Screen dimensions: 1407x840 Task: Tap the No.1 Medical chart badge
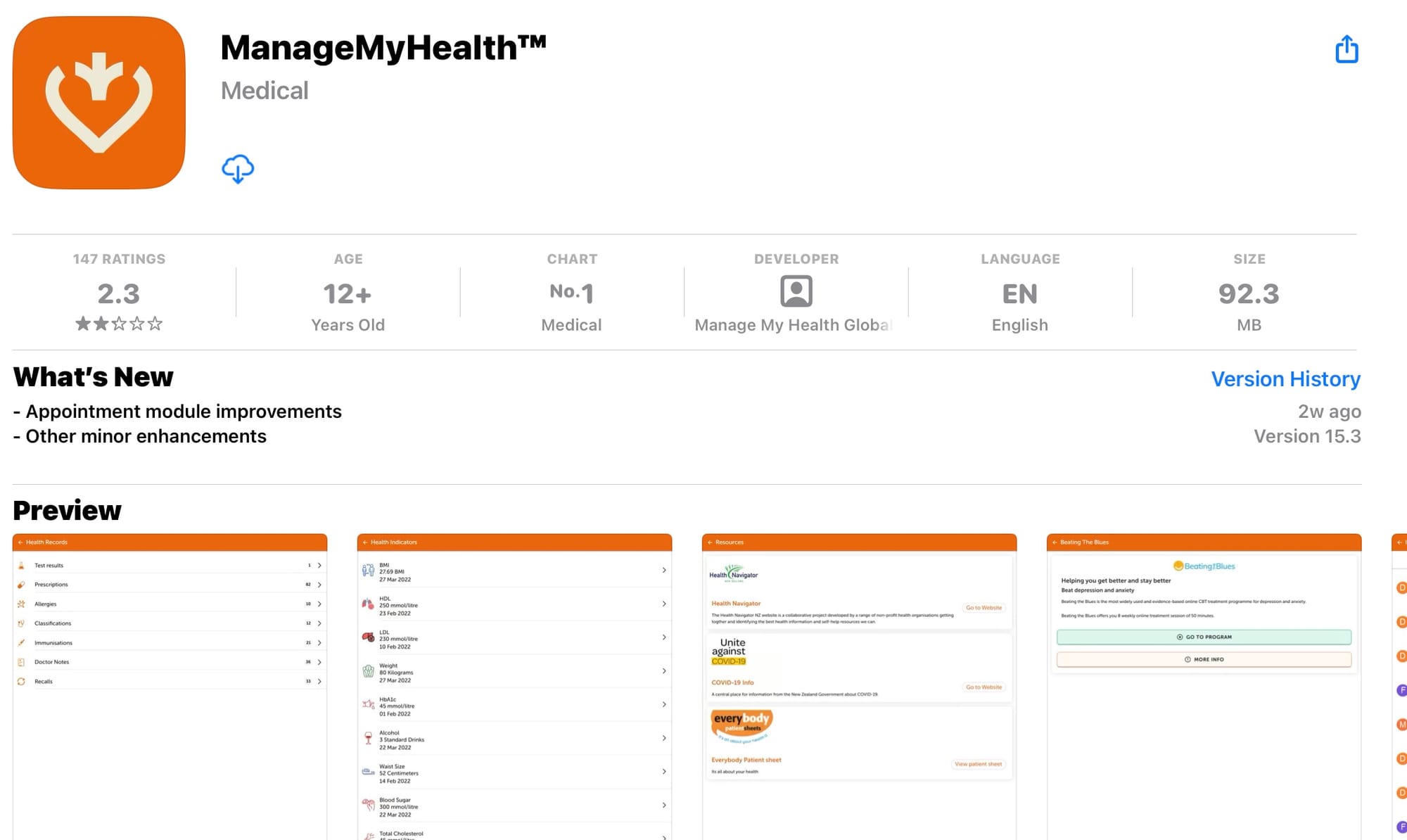(x=571, y=293)
